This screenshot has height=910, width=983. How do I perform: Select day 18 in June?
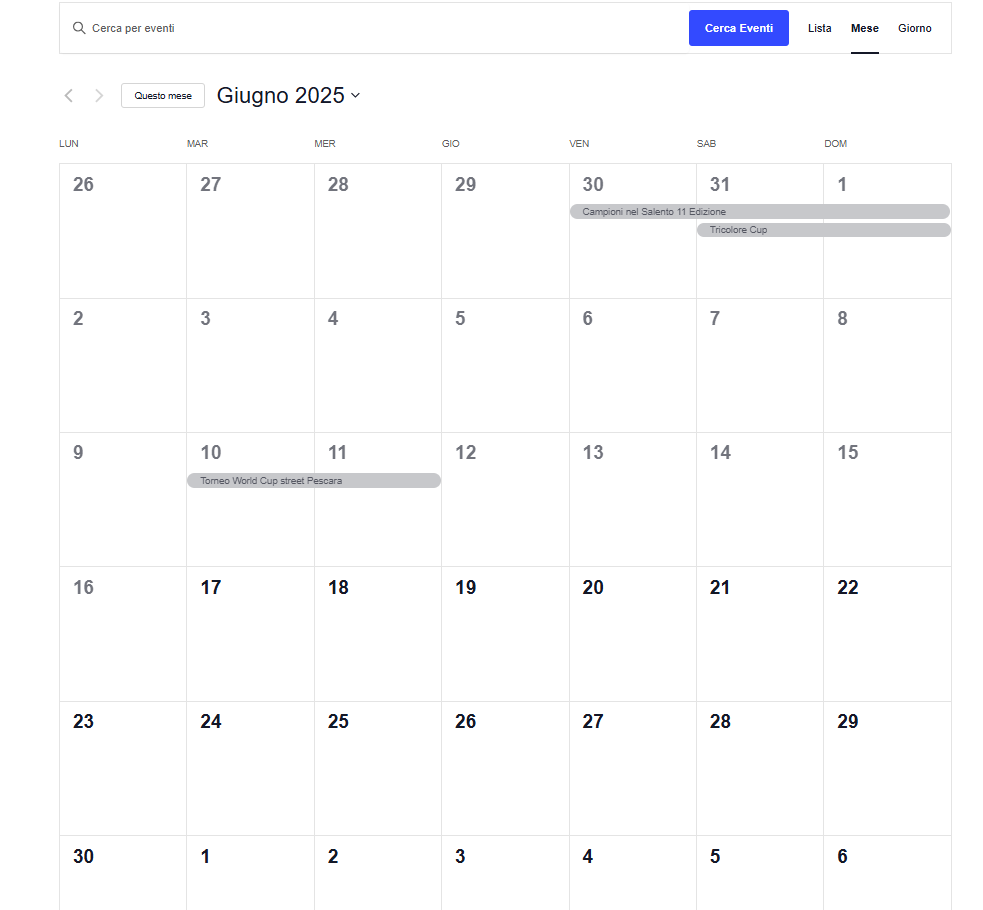(338, 587)
